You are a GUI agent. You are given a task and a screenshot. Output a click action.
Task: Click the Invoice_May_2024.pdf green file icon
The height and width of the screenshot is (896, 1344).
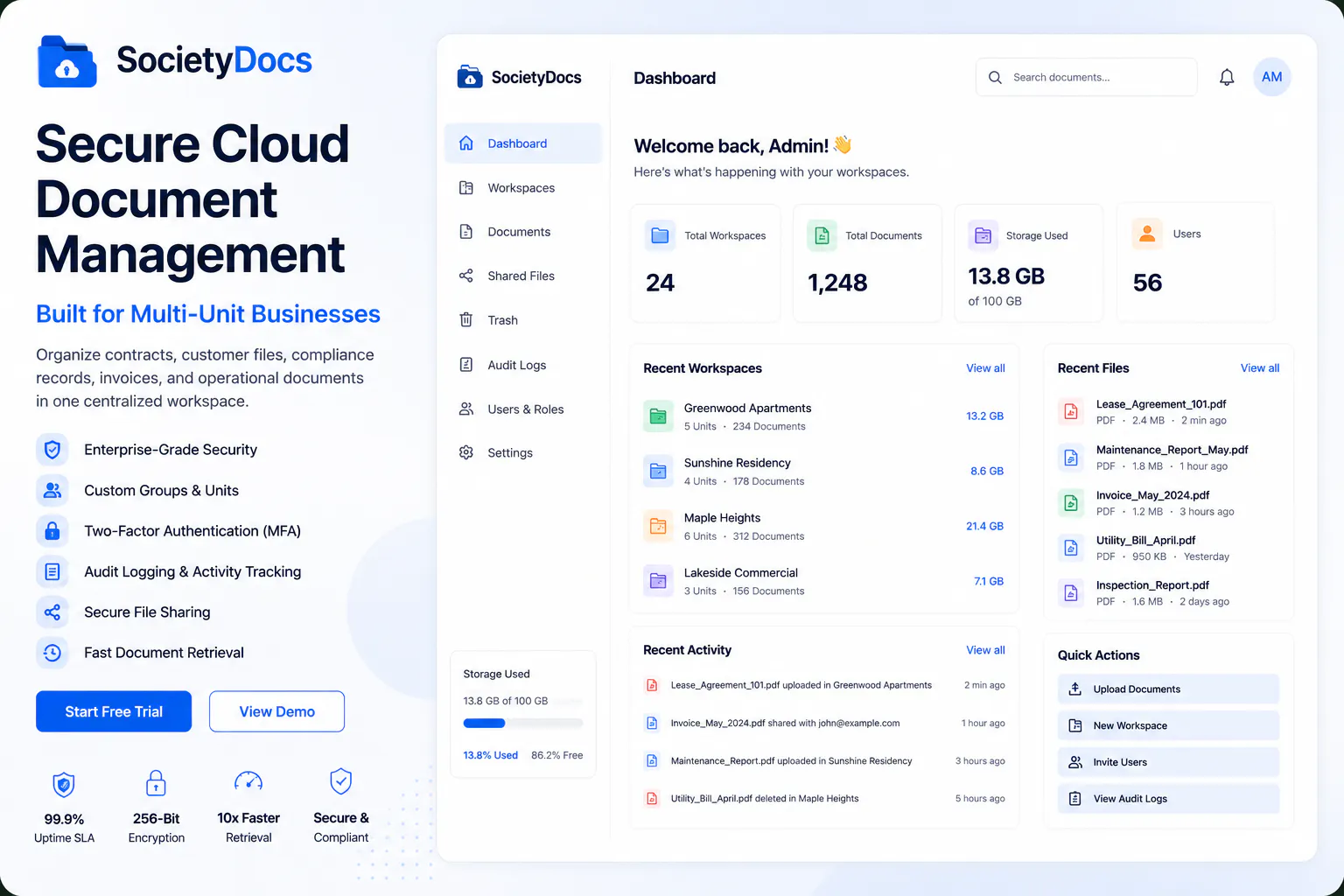coord(1070,502)
